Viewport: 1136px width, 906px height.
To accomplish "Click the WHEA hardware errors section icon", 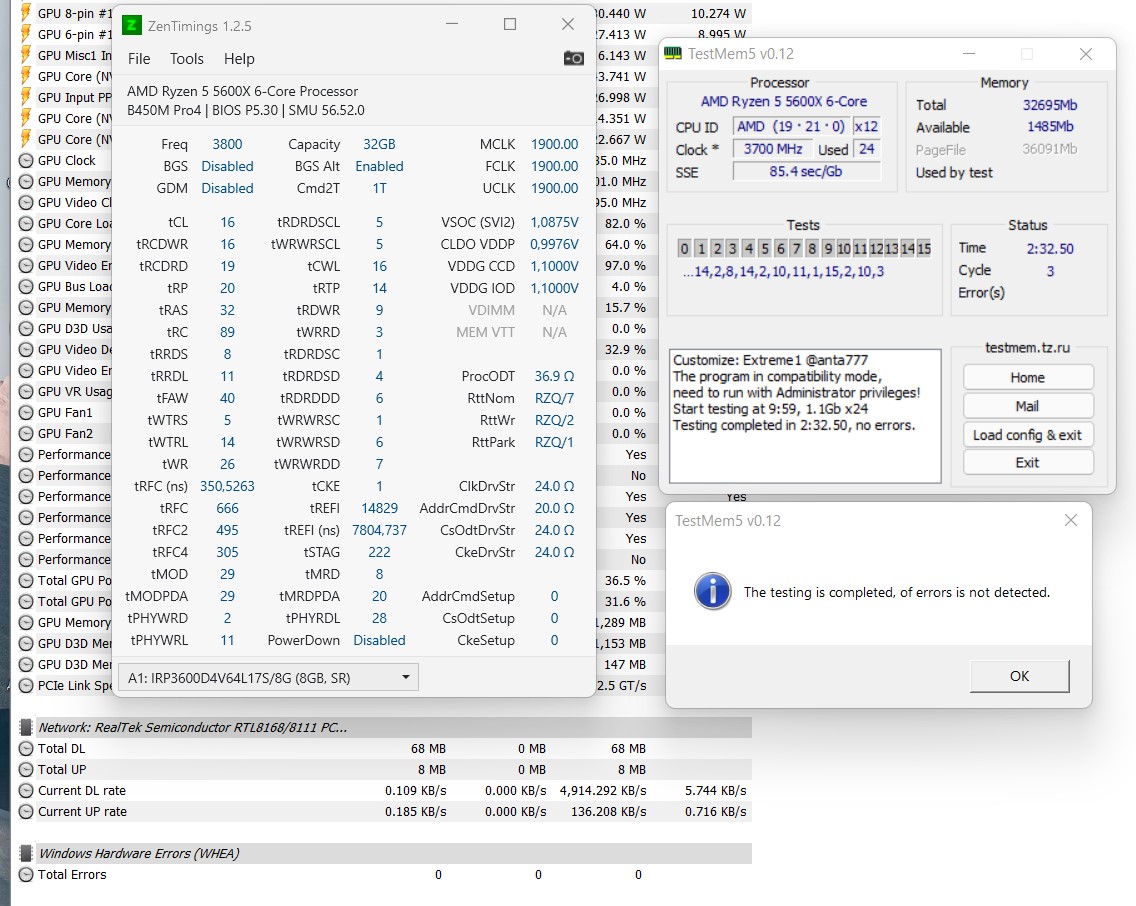I will pyautogui.click(x=26, y=853).
